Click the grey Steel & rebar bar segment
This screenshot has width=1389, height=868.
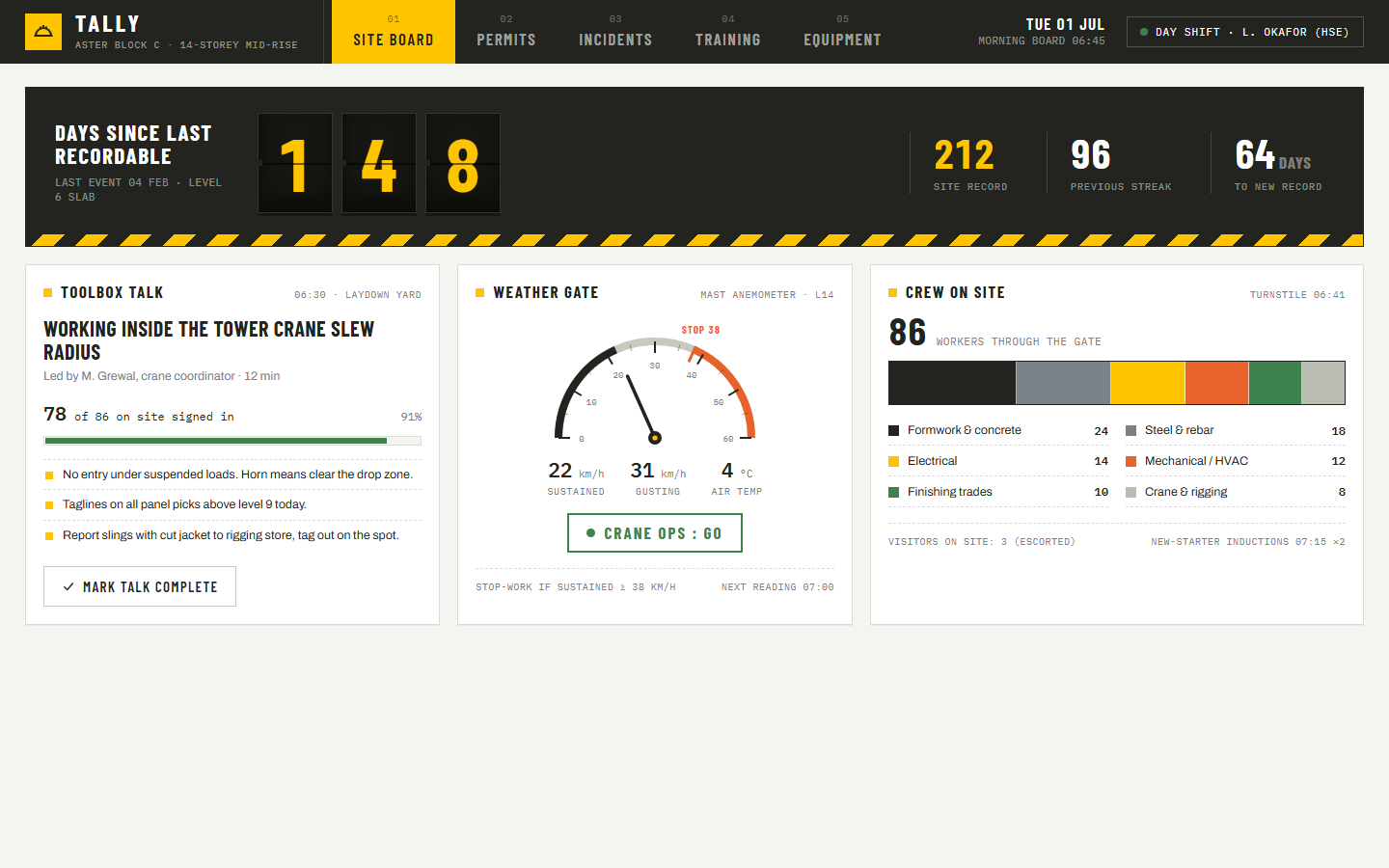tap(1063, 383)
